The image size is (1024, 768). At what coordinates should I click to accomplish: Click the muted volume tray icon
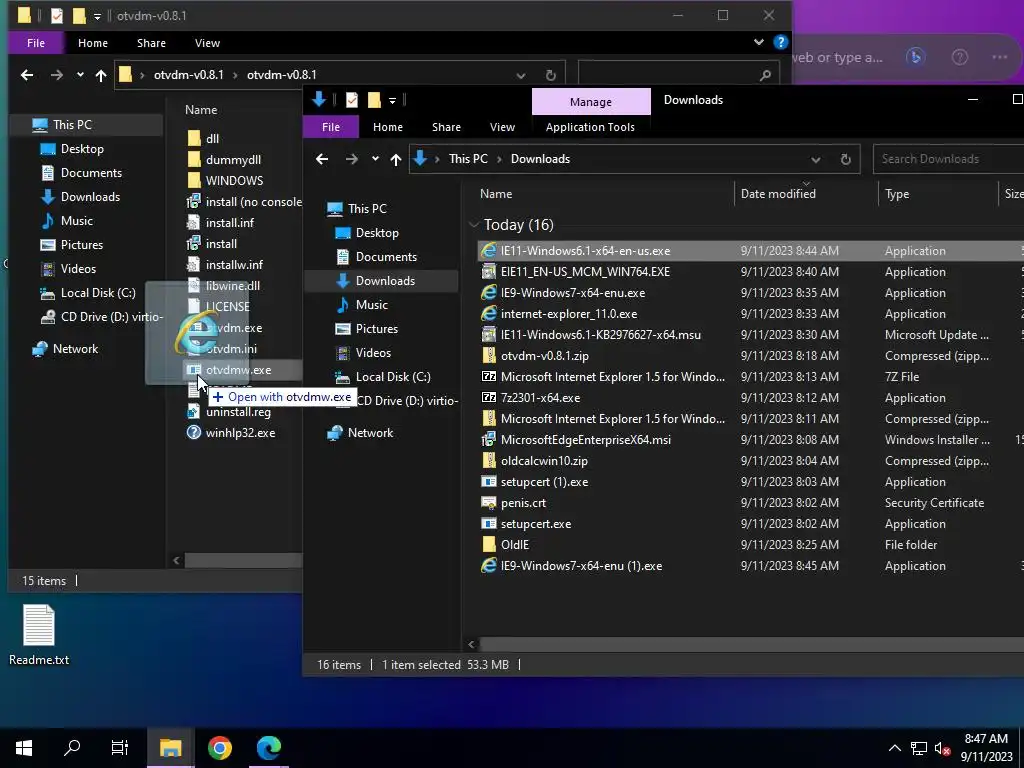(x=942, y=748)
